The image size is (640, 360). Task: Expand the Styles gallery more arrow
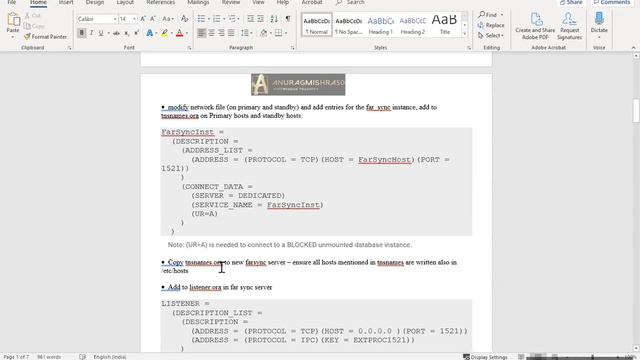click(464, 34)
